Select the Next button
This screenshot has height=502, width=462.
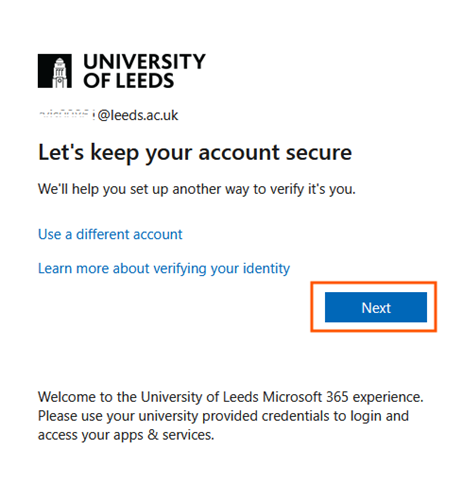[376, 307]
